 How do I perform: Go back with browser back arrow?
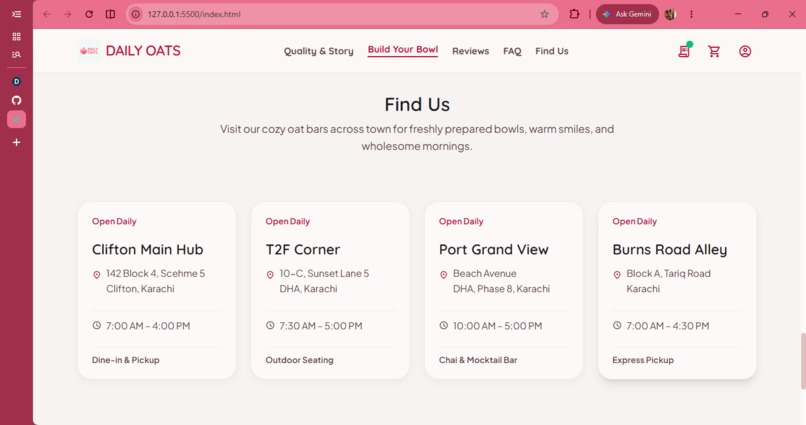[x=47, y=14]
